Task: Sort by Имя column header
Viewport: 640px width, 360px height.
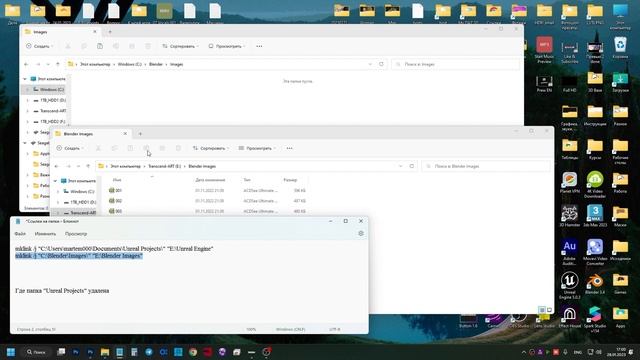Action: [x=117, y=180]
